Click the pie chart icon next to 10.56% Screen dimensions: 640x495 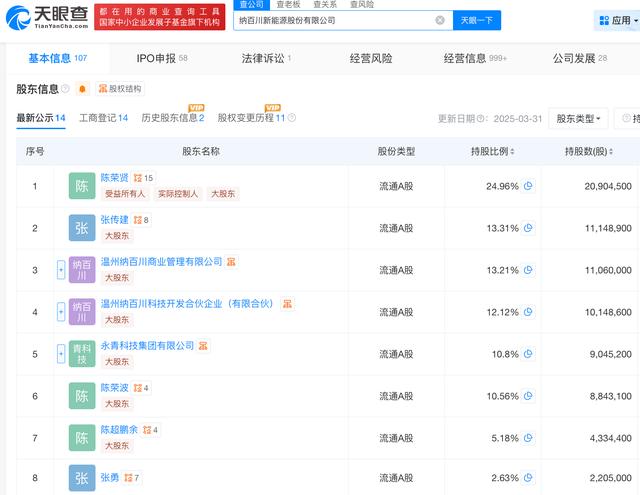pyautogui.click(x=528, y=396)
